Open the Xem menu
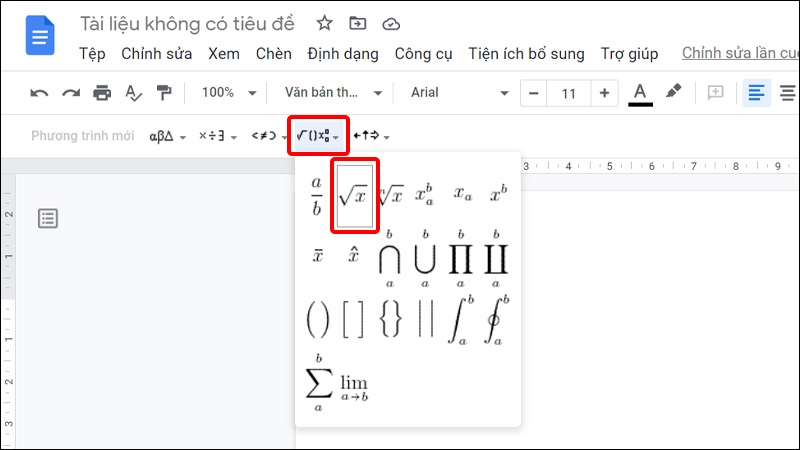The height and width of the screenshot is (450, 800). point(223,54)
